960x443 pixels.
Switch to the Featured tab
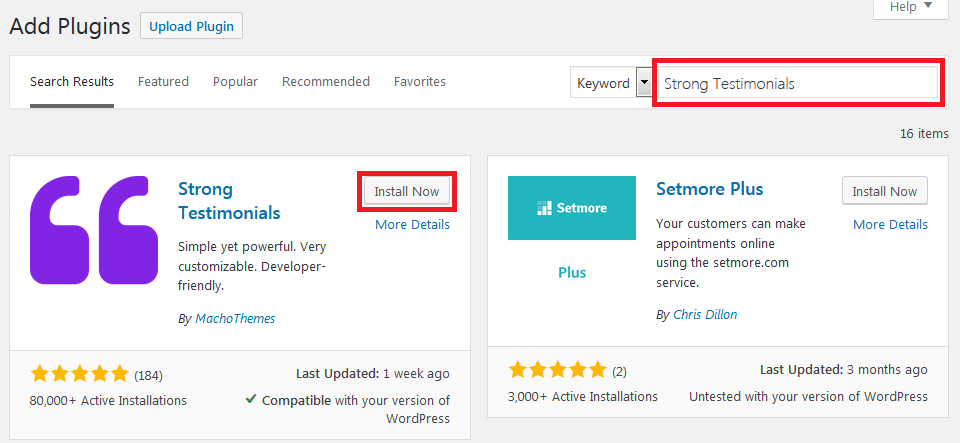tap(163, 82)
